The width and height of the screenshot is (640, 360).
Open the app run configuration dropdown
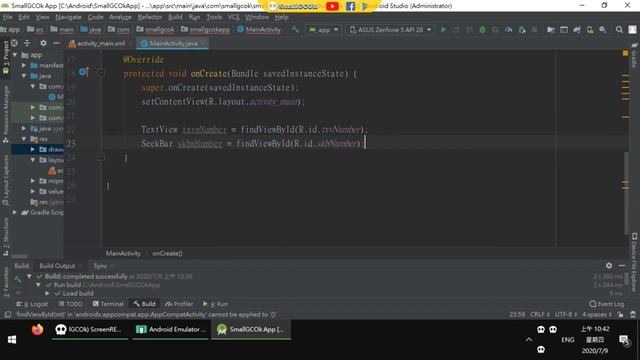[323, 30]
